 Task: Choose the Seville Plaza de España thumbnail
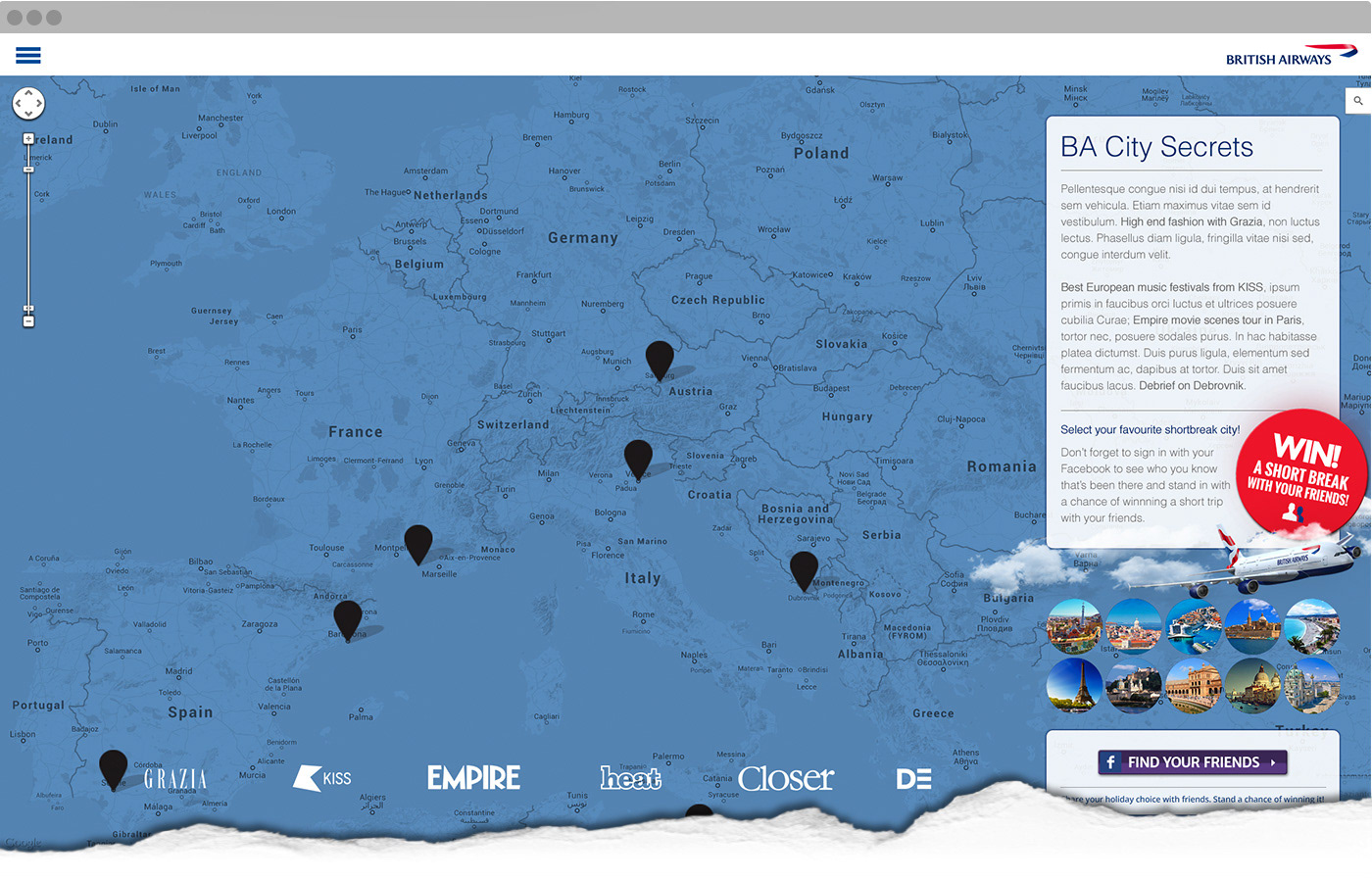point(1194,685)
